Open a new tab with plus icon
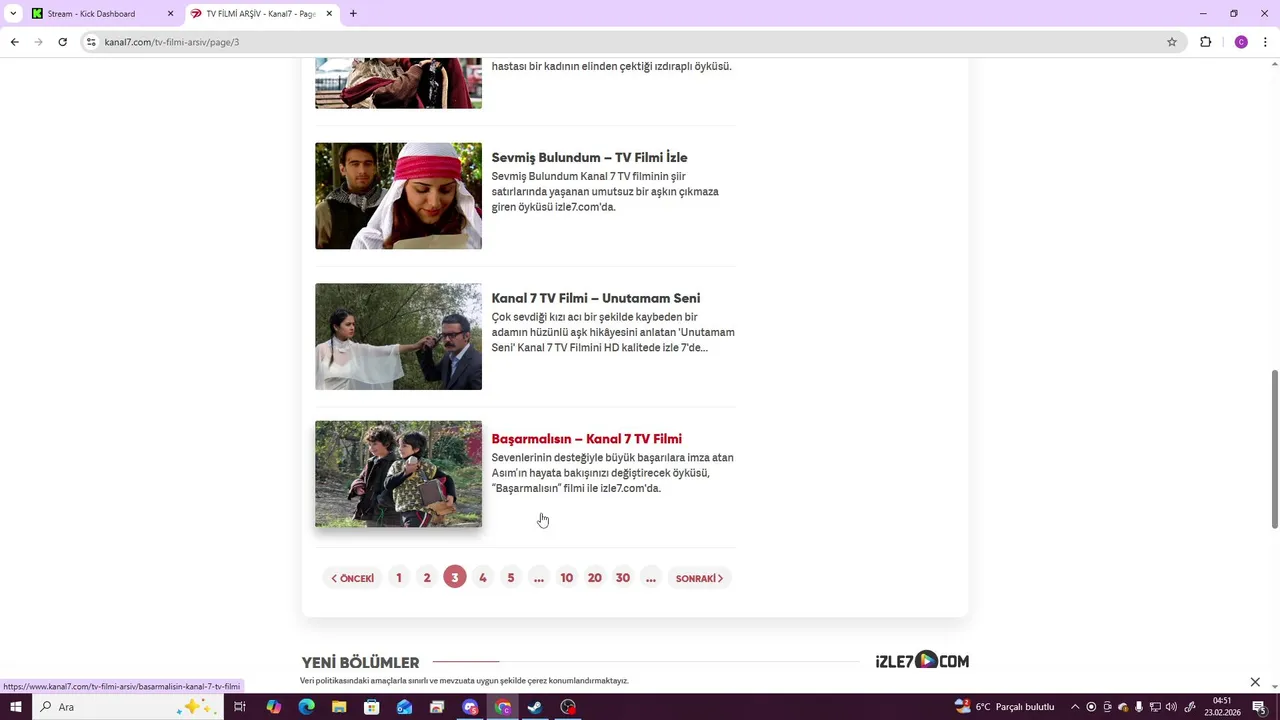The image size is (1280, 720). [x=353, y=14]
